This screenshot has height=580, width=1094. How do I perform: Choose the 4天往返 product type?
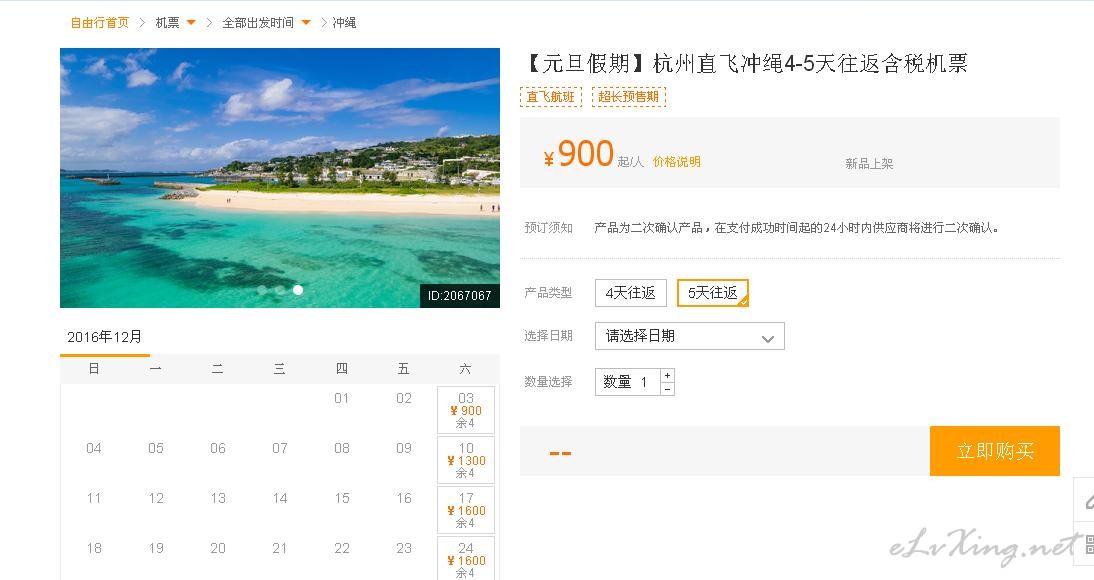click(631, 293)
